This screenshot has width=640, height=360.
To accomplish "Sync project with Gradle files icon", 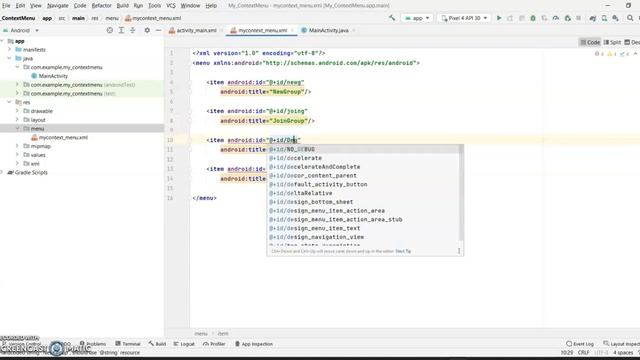I will pyautogui.click(x=593, y=18).
